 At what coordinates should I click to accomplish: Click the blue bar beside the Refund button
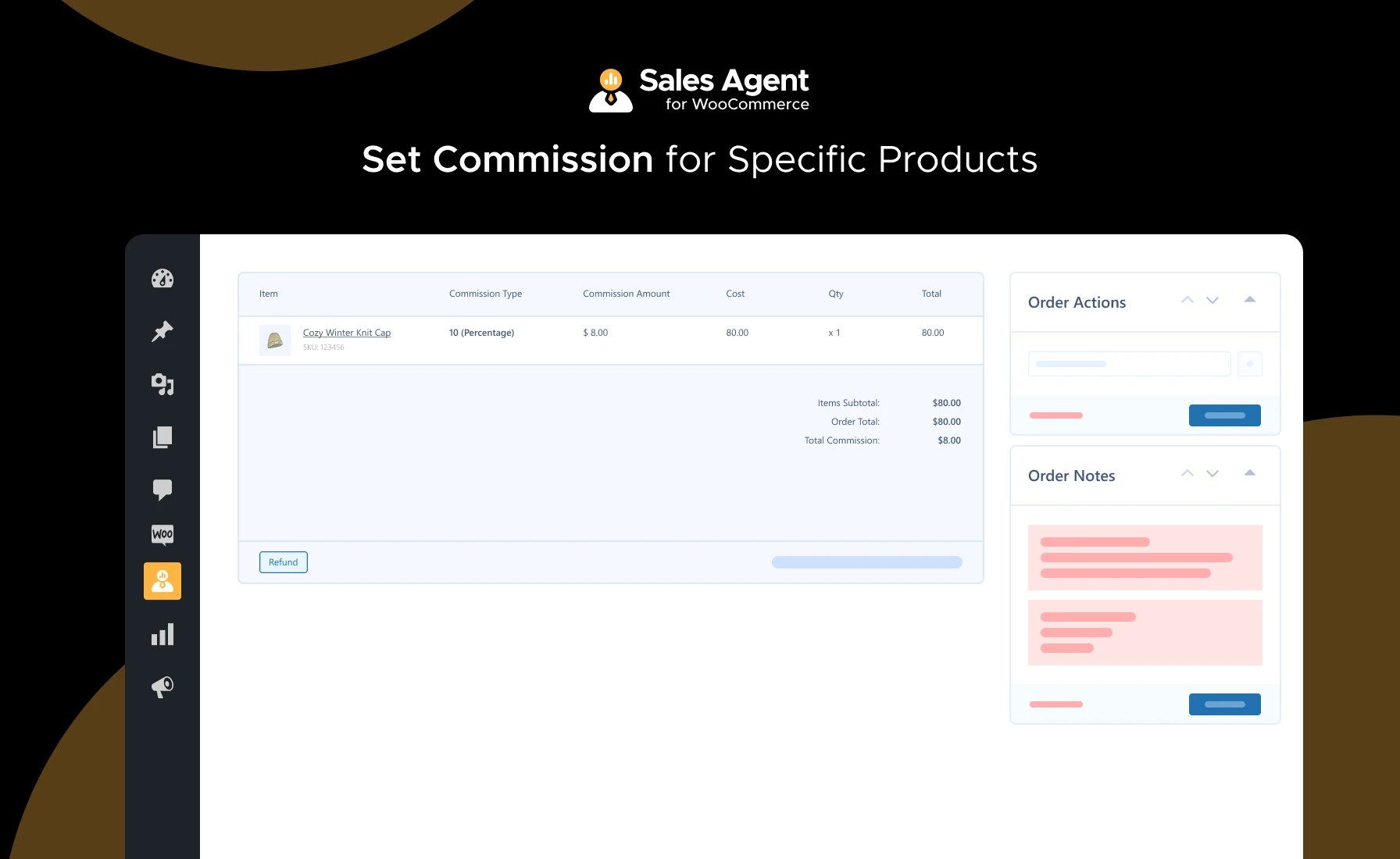click(866, 561)
